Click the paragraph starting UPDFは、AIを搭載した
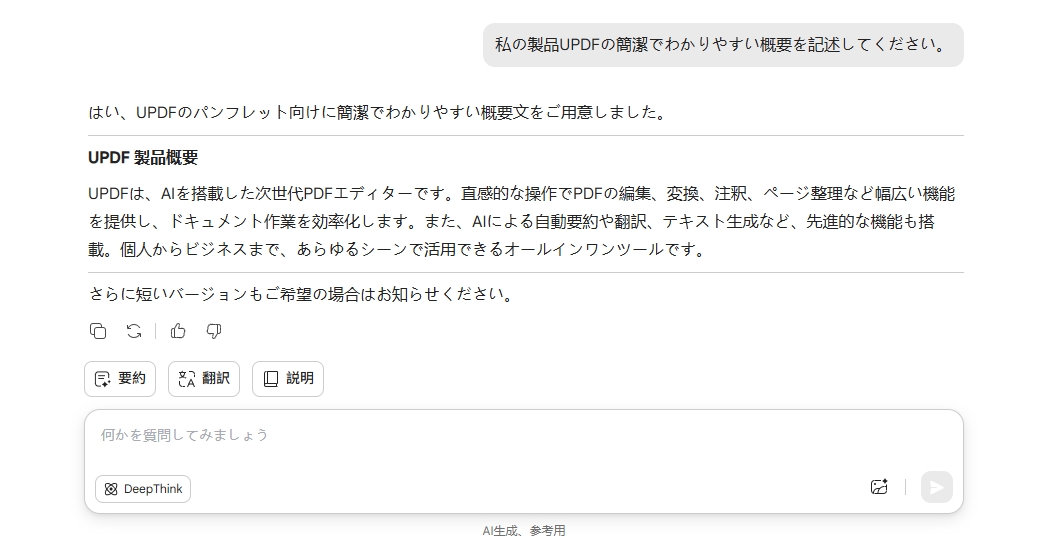1061x545 pixels. [x=522, y=221]
